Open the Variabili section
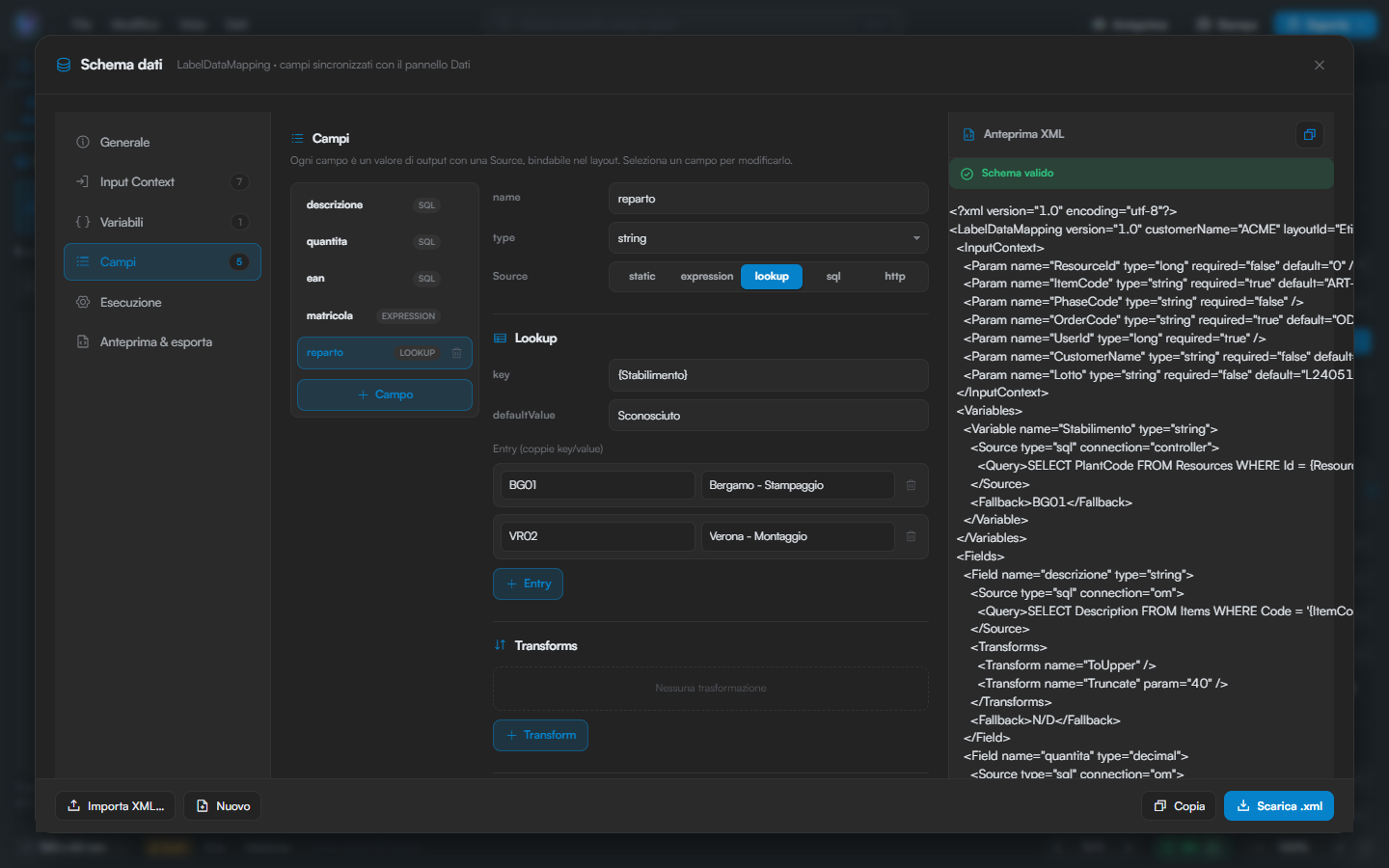 [x=162, y=222]
